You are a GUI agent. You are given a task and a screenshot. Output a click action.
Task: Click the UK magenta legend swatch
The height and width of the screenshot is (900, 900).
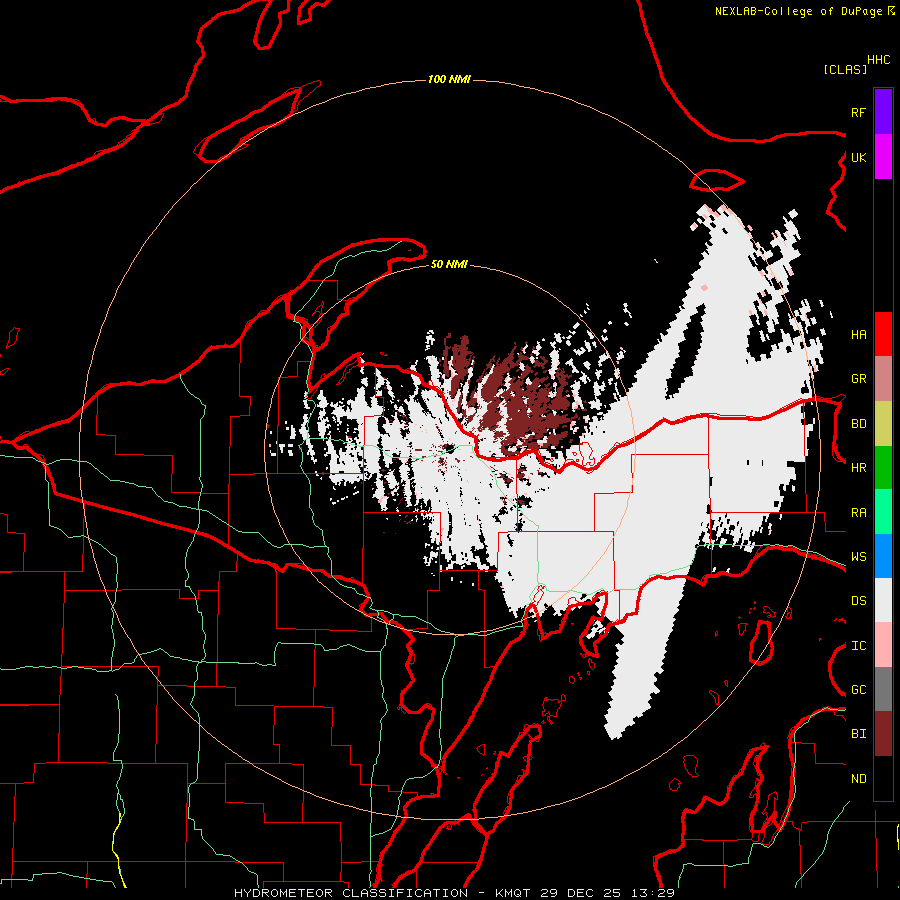pyautogui.click(x=883, y=157)
